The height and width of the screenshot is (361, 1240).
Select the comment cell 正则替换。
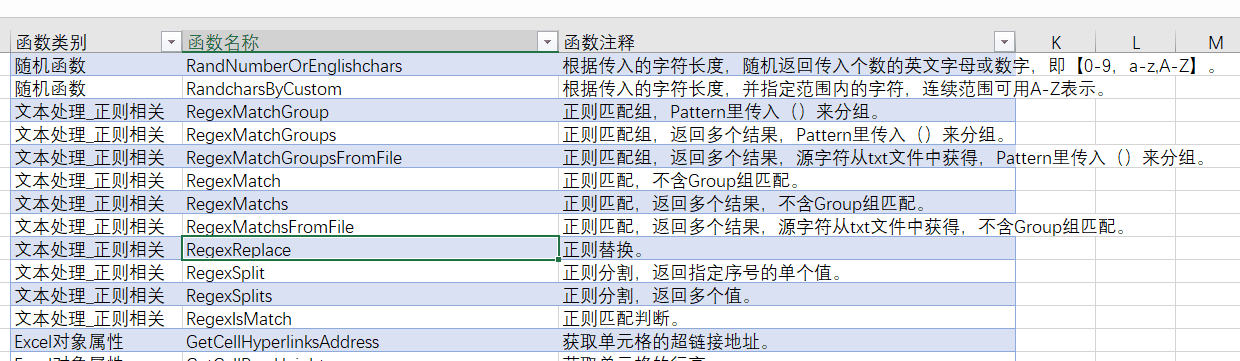tap(787, 250)
